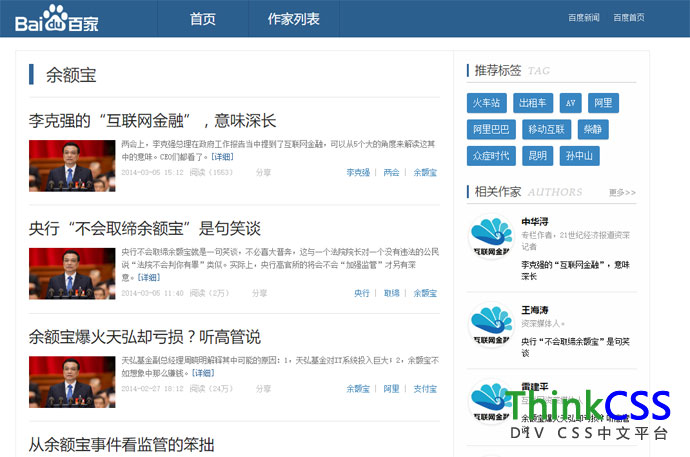690x457 pixels.
Task: Click the 昆明 recommended tag
Action: tap(537, 156)
